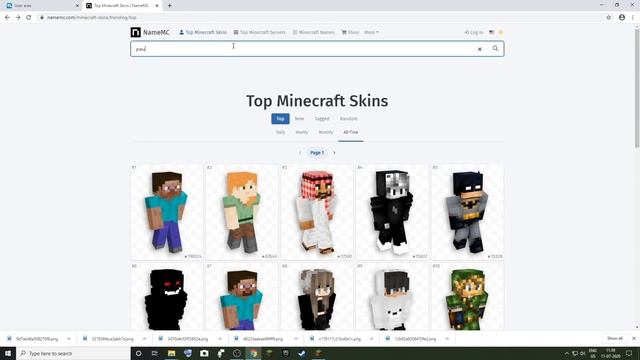Image resolution: width=640 pixels, height=360 pixels.
Task: Open the first downloaded png file
Action: click(x=33, y=339)
